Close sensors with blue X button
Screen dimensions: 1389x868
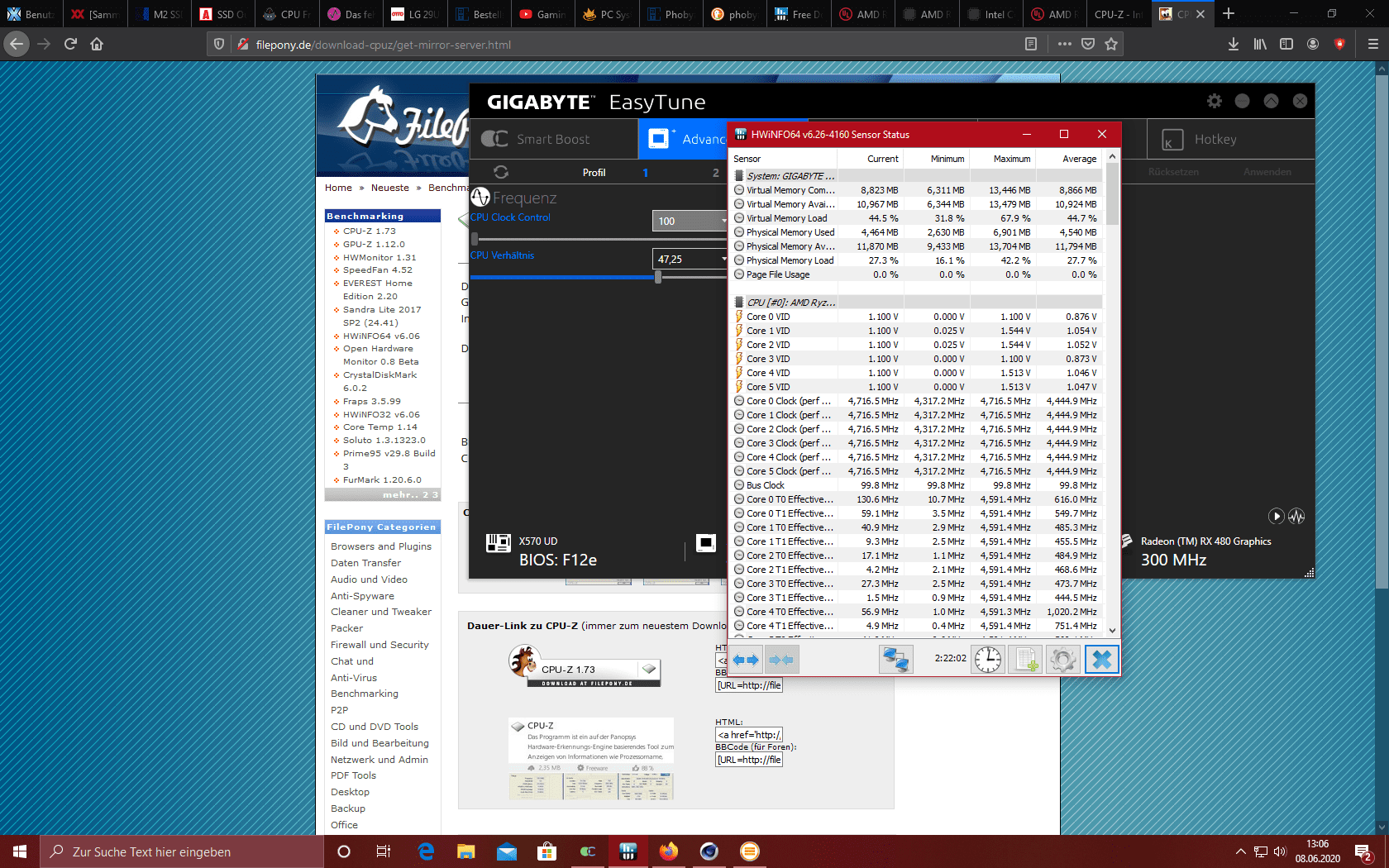click(x=1101, y=659)
